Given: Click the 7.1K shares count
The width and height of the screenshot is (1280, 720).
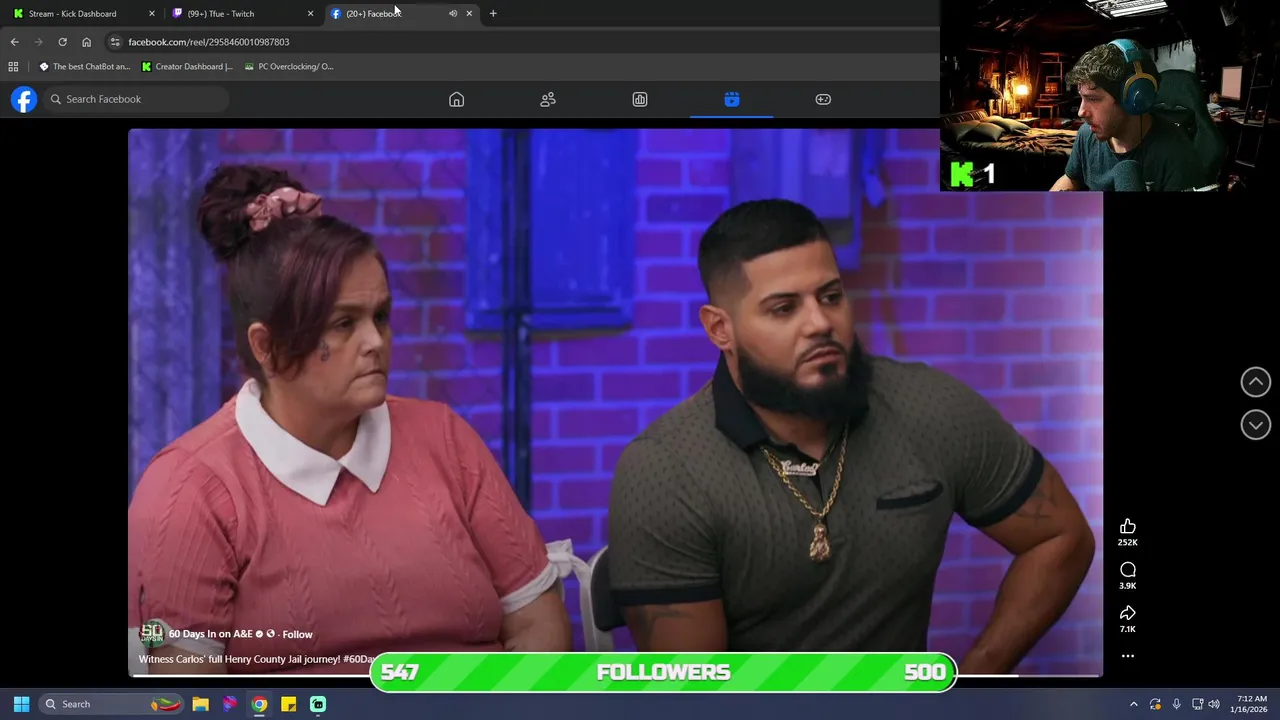Looking at the screenshot, I should [1128, 629].
